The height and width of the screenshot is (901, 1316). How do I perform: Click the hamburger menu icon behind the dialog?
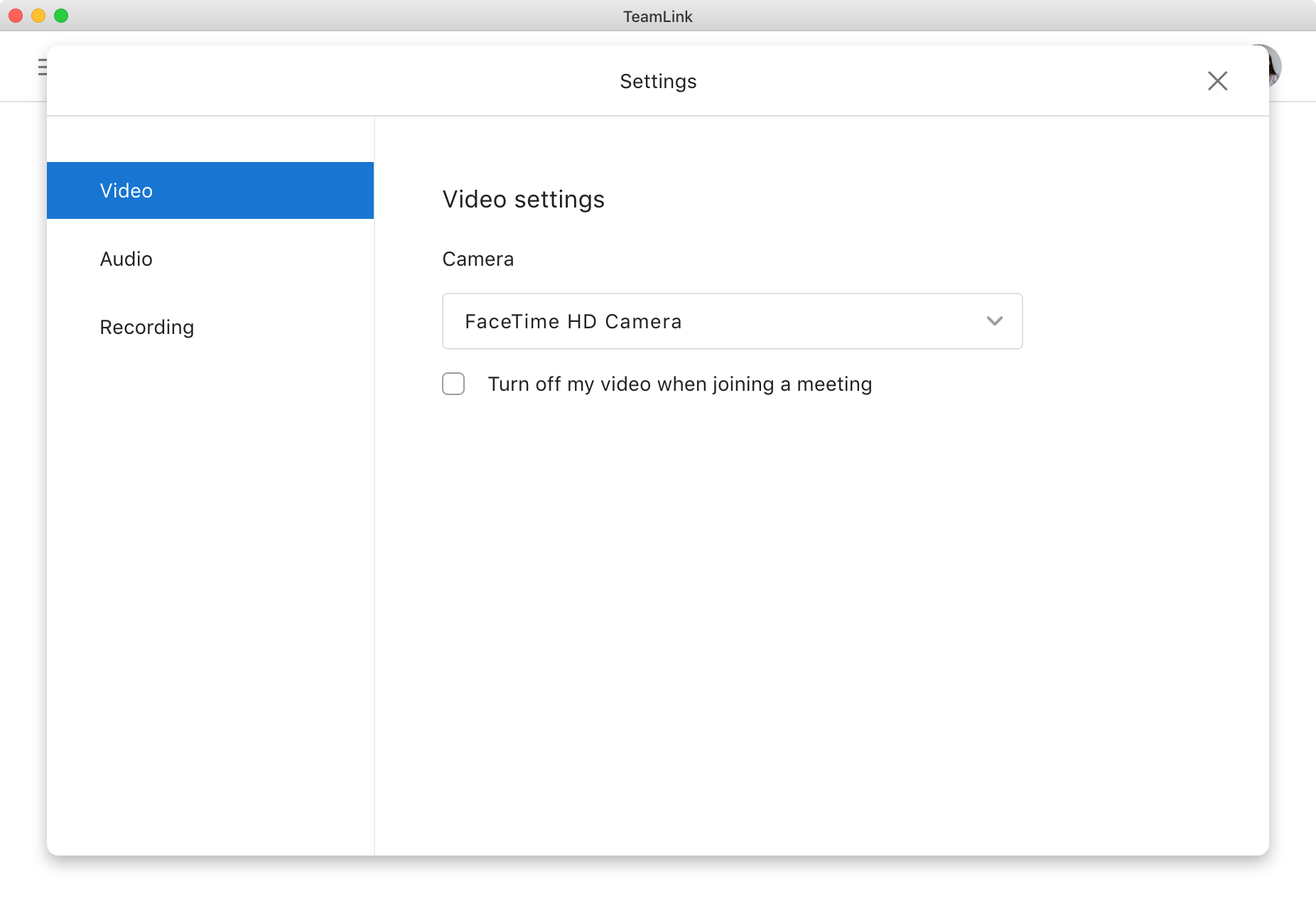point(42,67)
